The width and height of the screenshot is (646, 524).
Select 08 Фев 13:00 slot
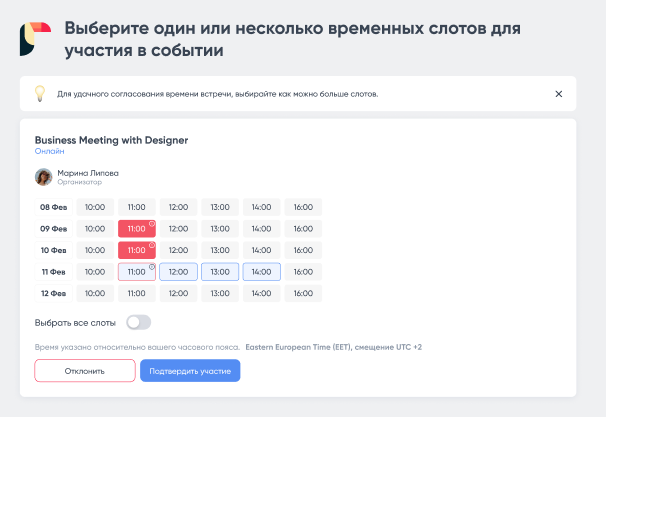click(220, 207)
